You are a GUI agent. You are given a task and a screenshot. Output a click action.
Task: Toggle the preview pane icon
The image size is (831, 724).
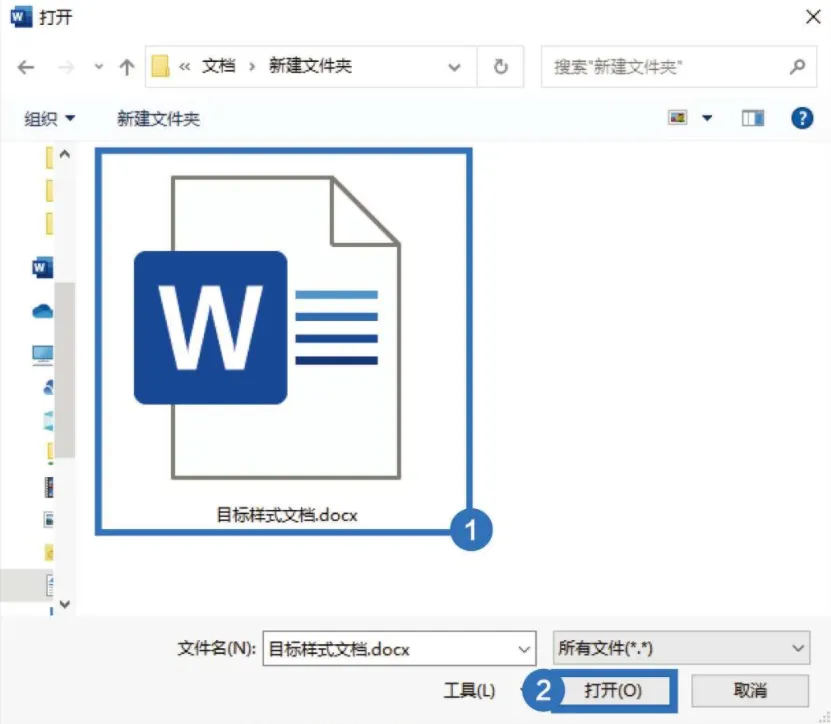753,118
